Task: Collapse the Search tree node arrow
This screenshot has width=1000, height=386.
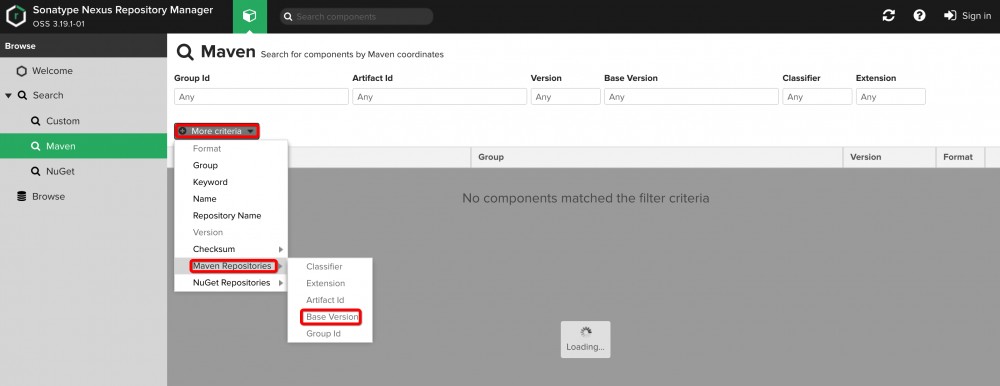Action: pyautogui.click(x=8, y=96)
